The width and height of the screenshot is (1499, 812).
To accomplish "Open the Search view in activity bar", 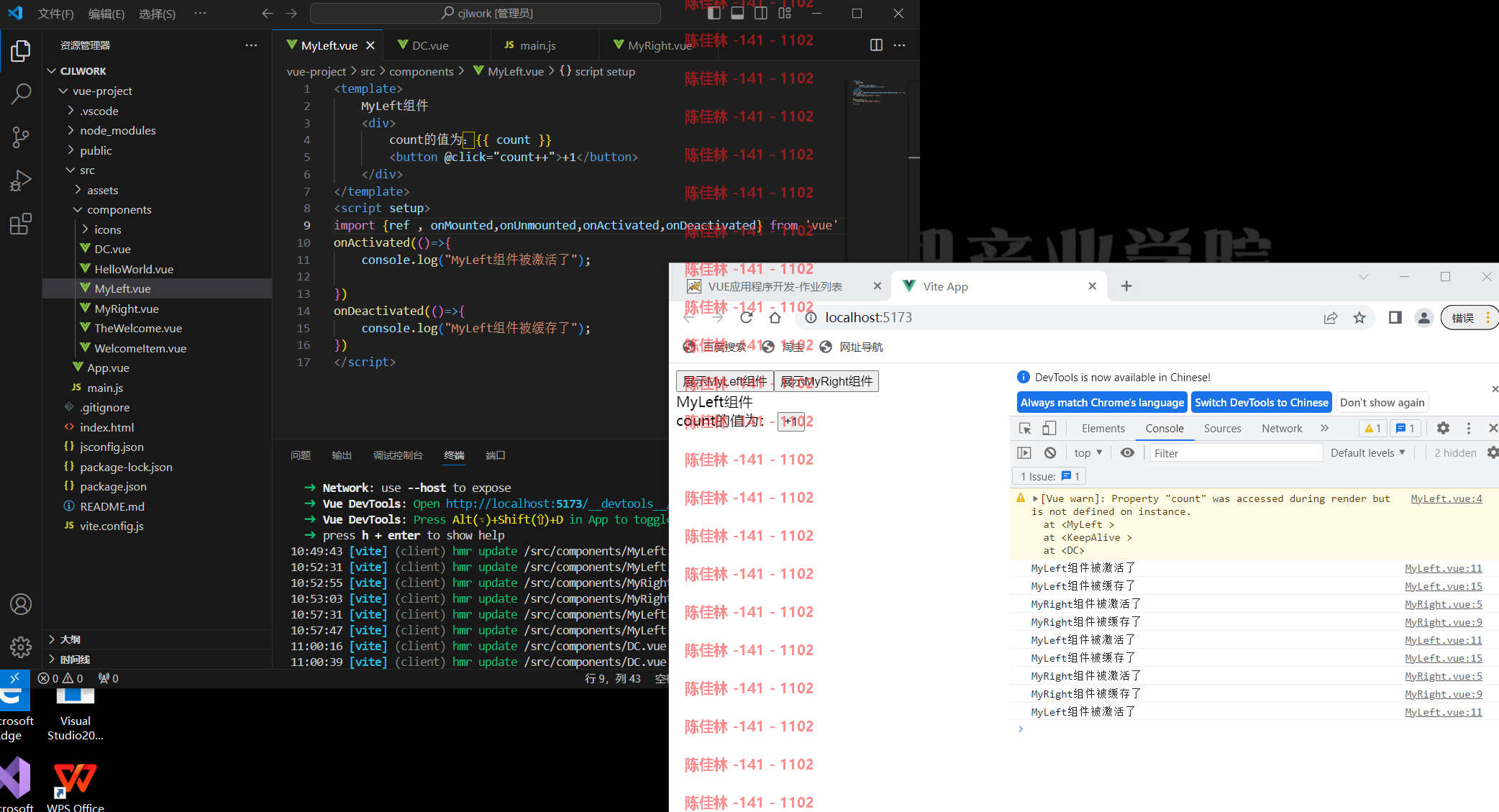I will click(21, 93).
